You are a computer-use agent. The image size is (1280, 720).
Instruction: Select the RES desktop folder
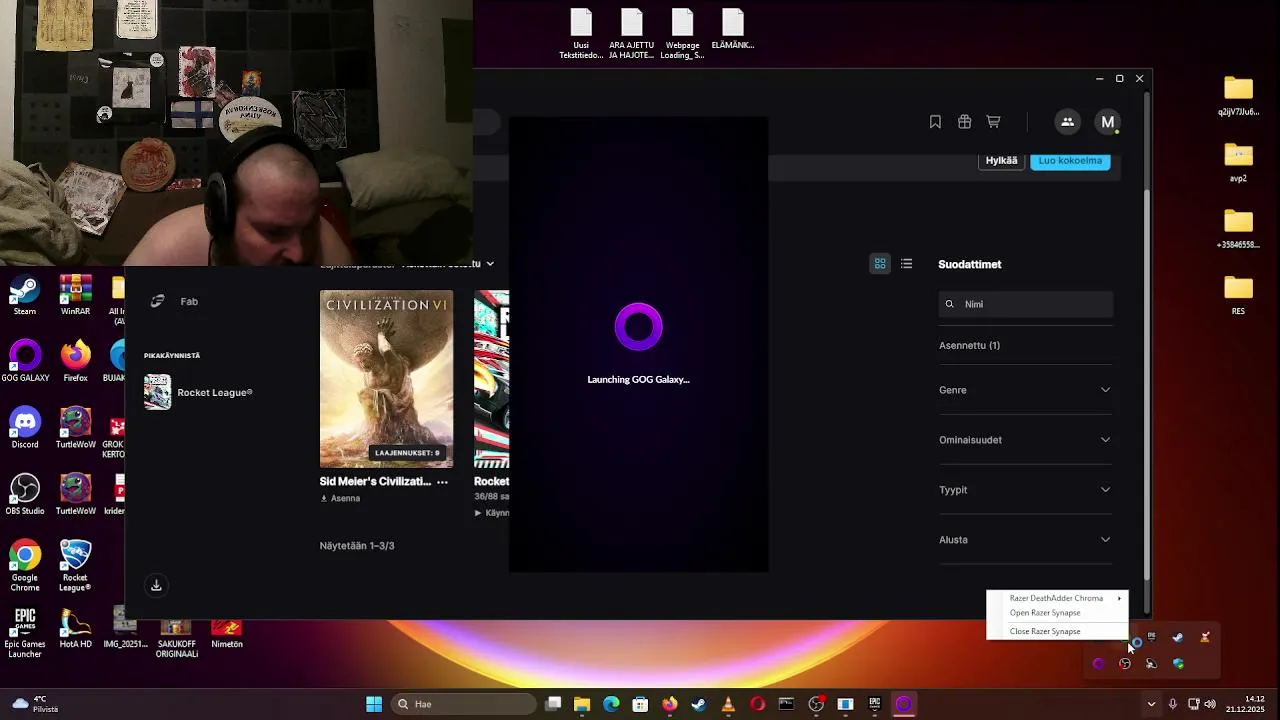pyautogui.click(x=1238, y=295)
